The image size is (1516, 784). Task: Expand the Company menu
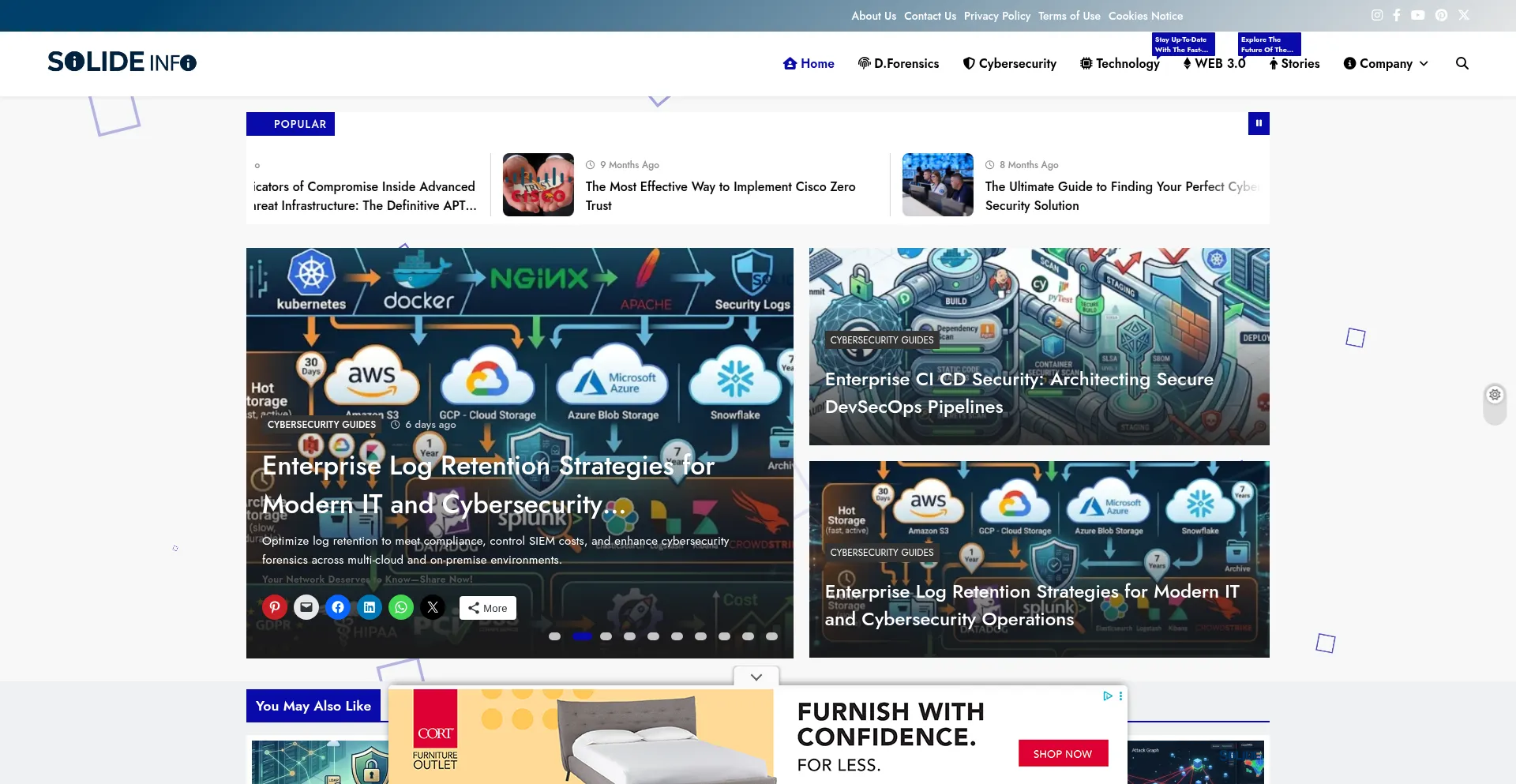[1386, 63]
